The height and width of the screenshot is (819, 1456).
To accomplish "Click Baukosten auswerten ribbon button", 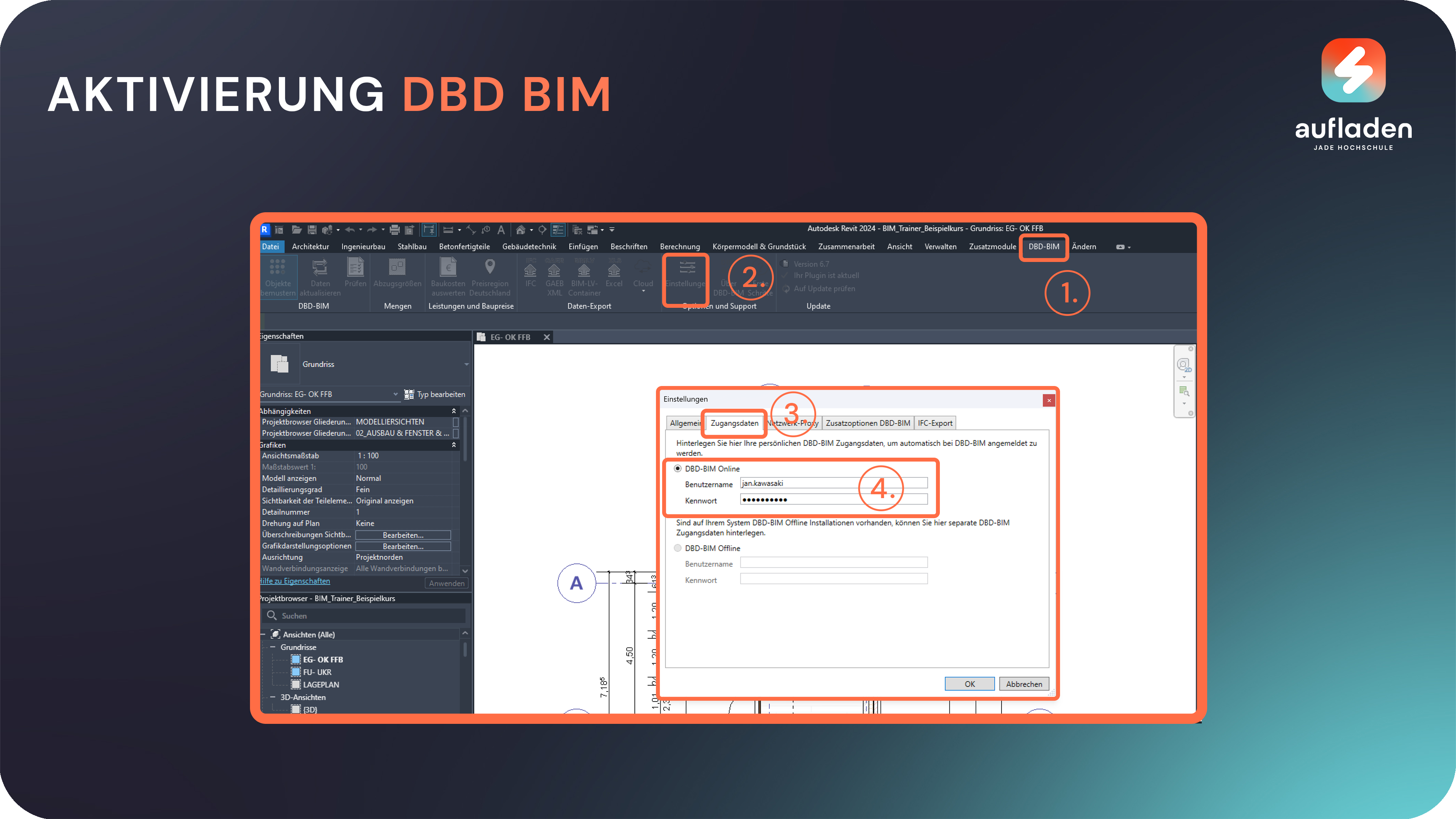I will pos(448,277).
